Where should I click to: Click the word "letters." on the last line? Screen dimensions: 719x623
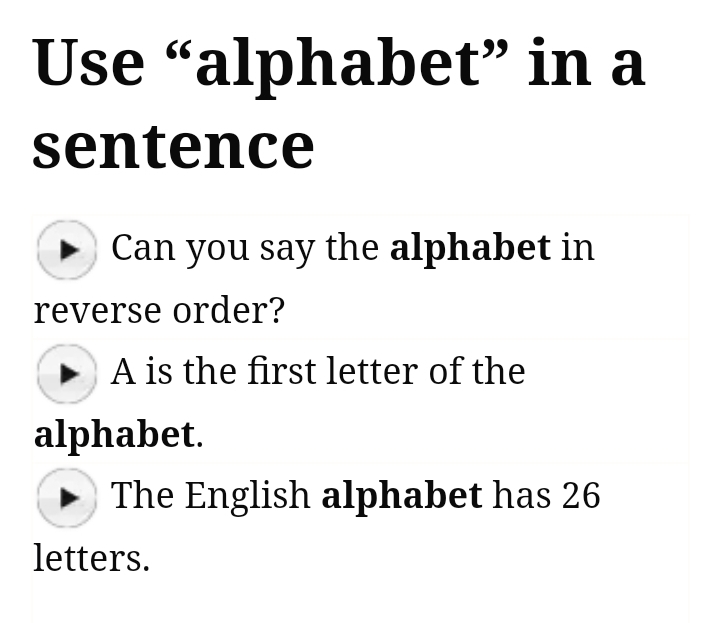91,558
